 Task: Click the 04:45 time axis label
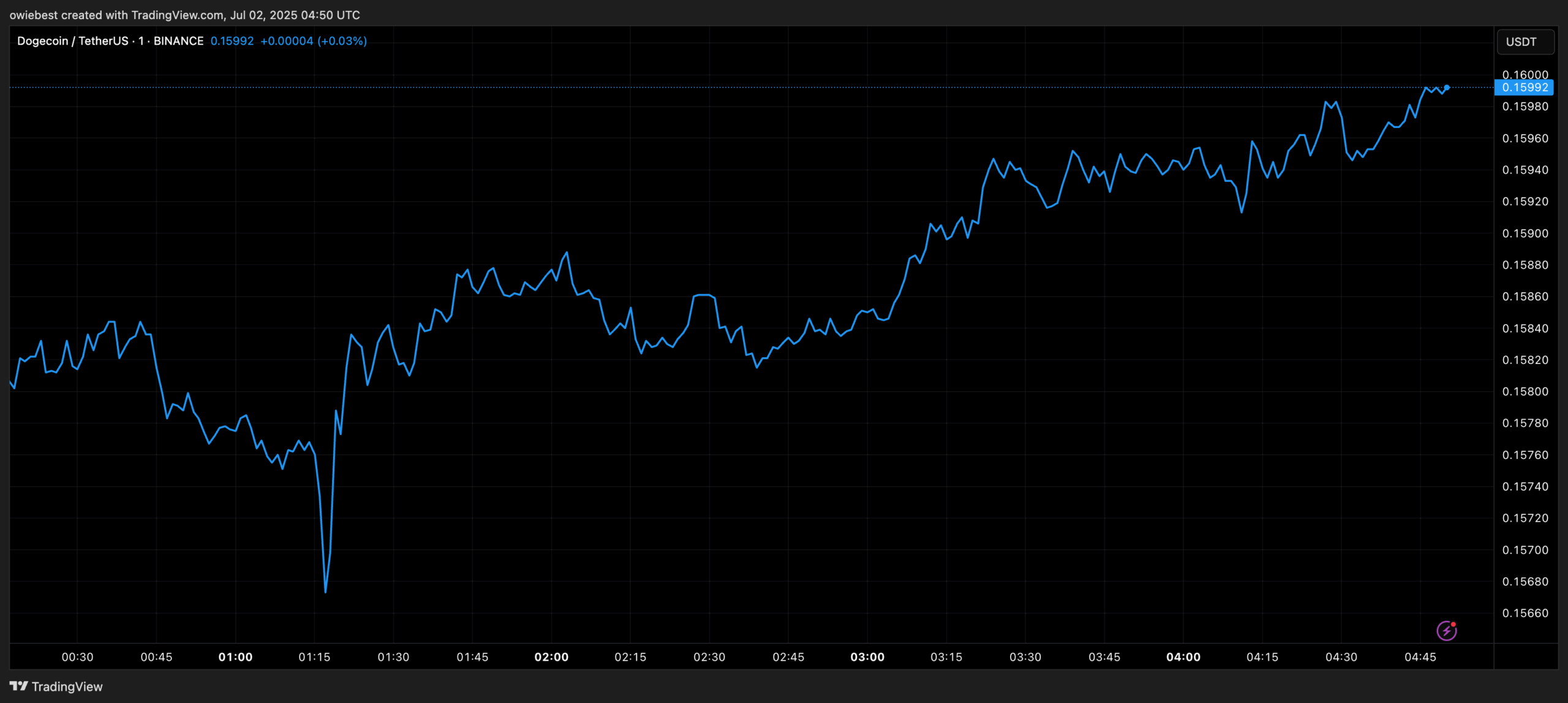click(1420, 657)
